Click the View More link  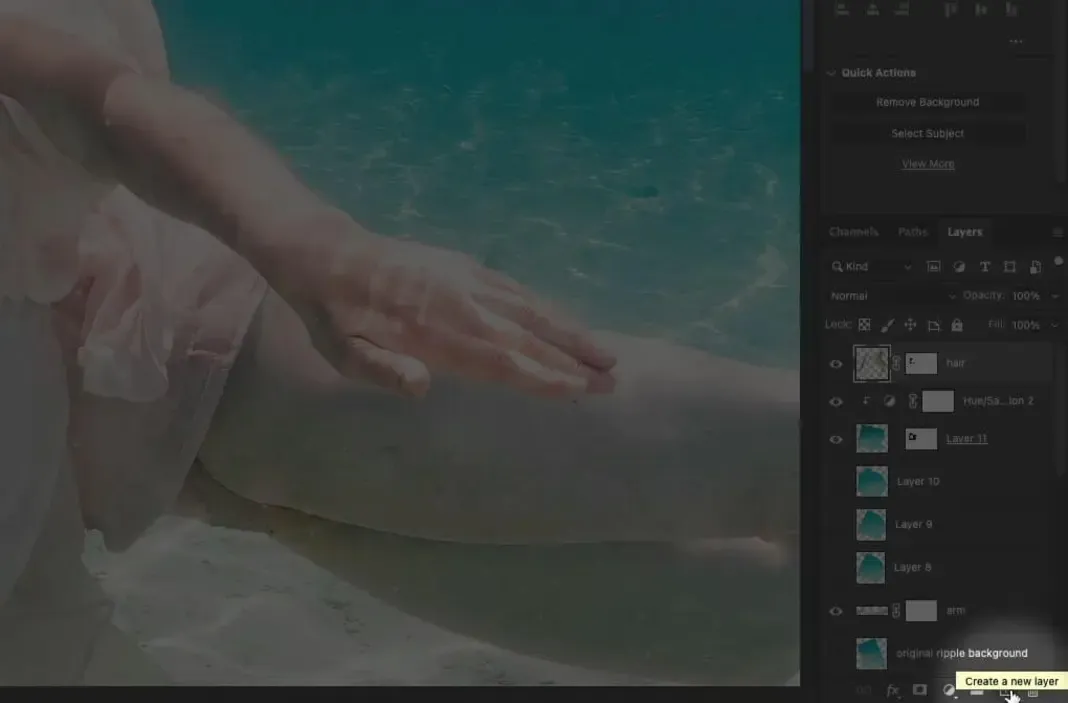(x=928, y=163)
